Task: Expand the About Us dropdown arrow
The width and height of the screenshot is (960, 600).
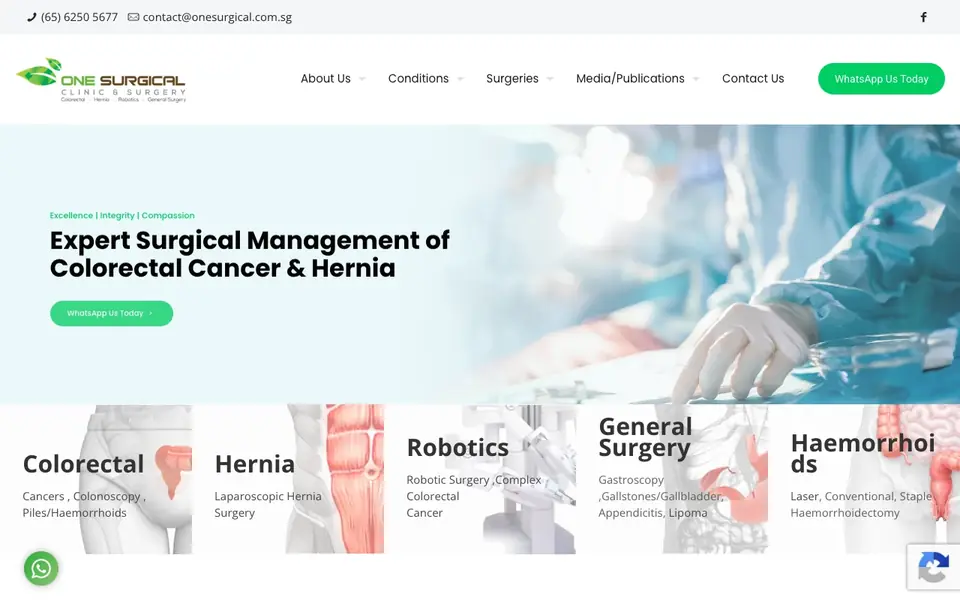Action: tap(362, 79)
